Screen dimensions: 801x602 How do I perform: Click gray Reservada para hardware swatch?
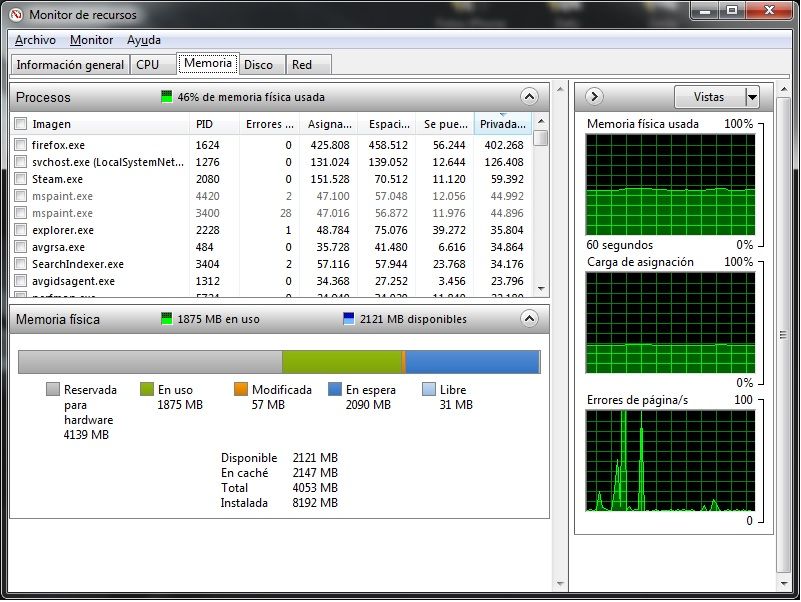[53, 389]
